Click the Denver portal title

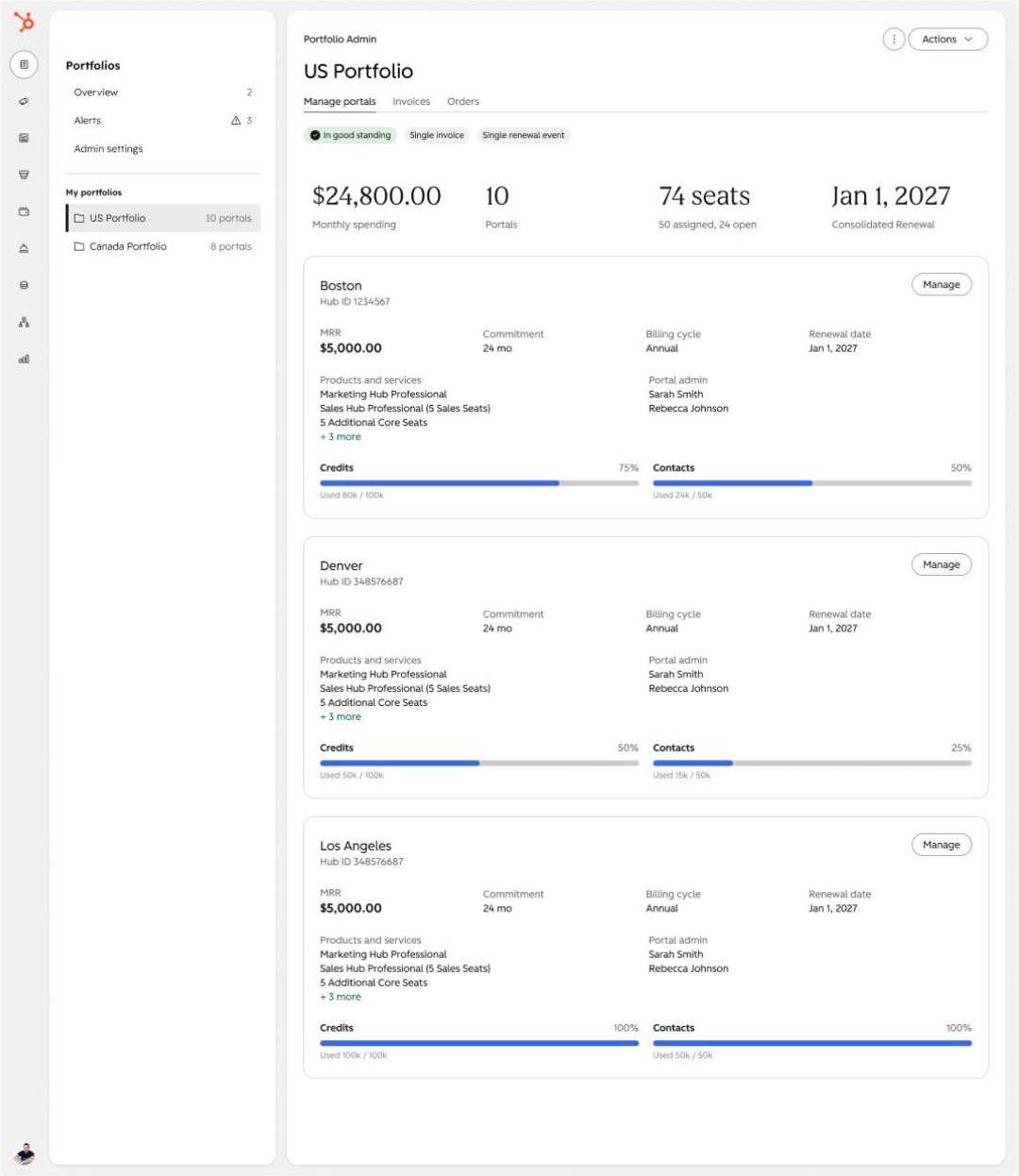(x=342, y=566)
